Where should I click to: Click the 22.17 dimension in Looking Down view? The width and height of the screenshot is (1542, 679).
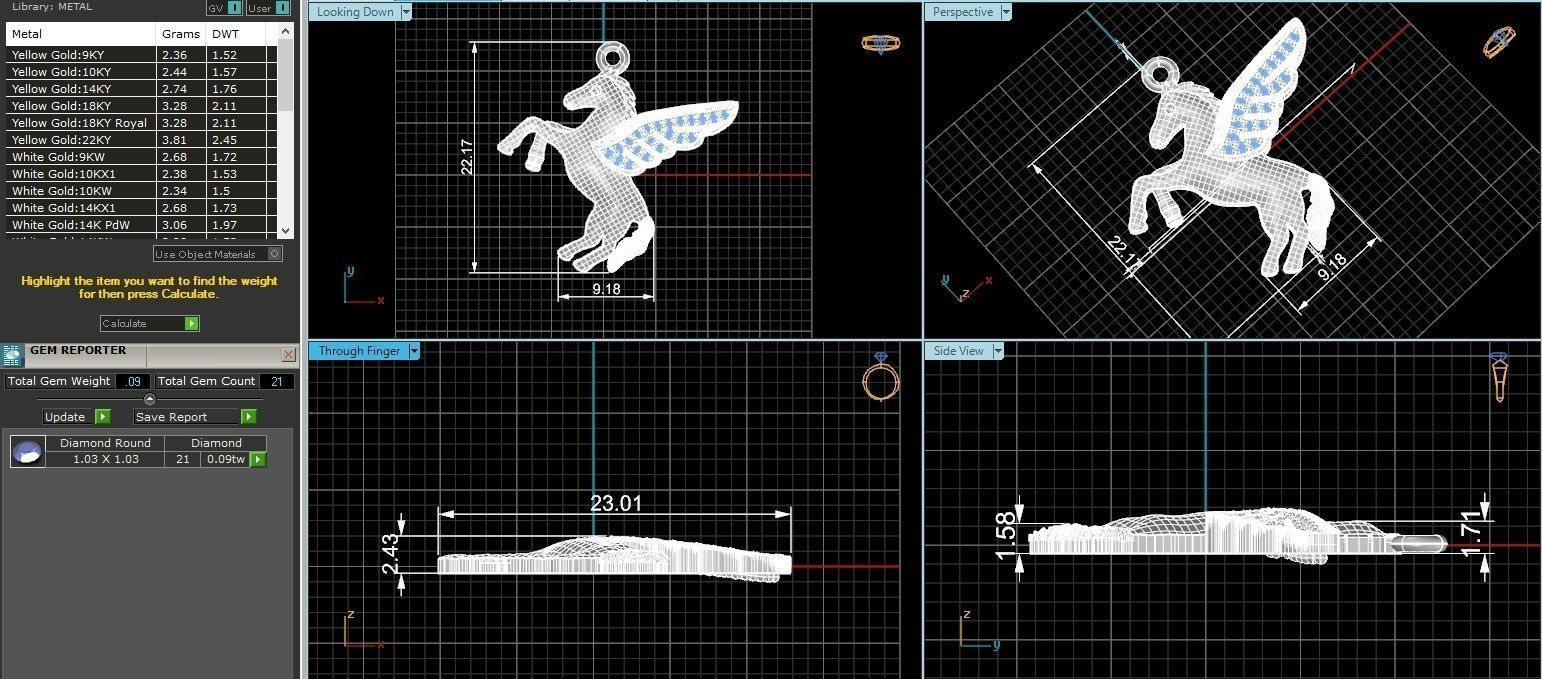(466, 157)
